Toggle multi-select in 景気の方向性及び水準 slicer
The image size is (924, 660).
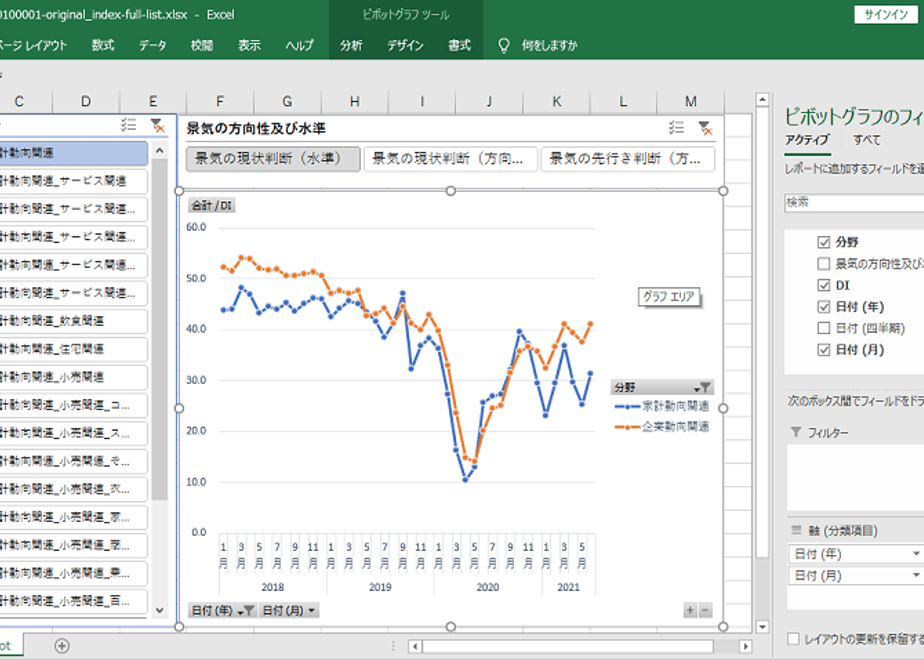[676, 127]
